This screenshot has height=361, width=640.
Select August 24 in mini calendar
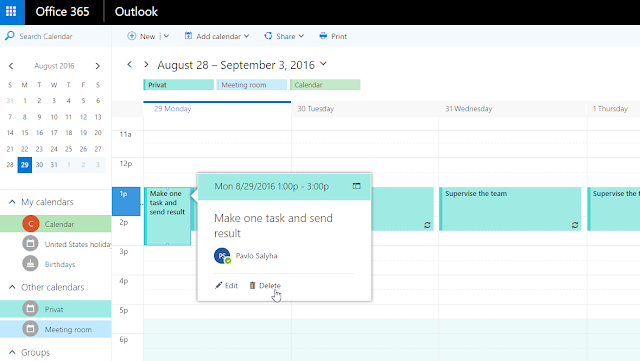(54, 149)
